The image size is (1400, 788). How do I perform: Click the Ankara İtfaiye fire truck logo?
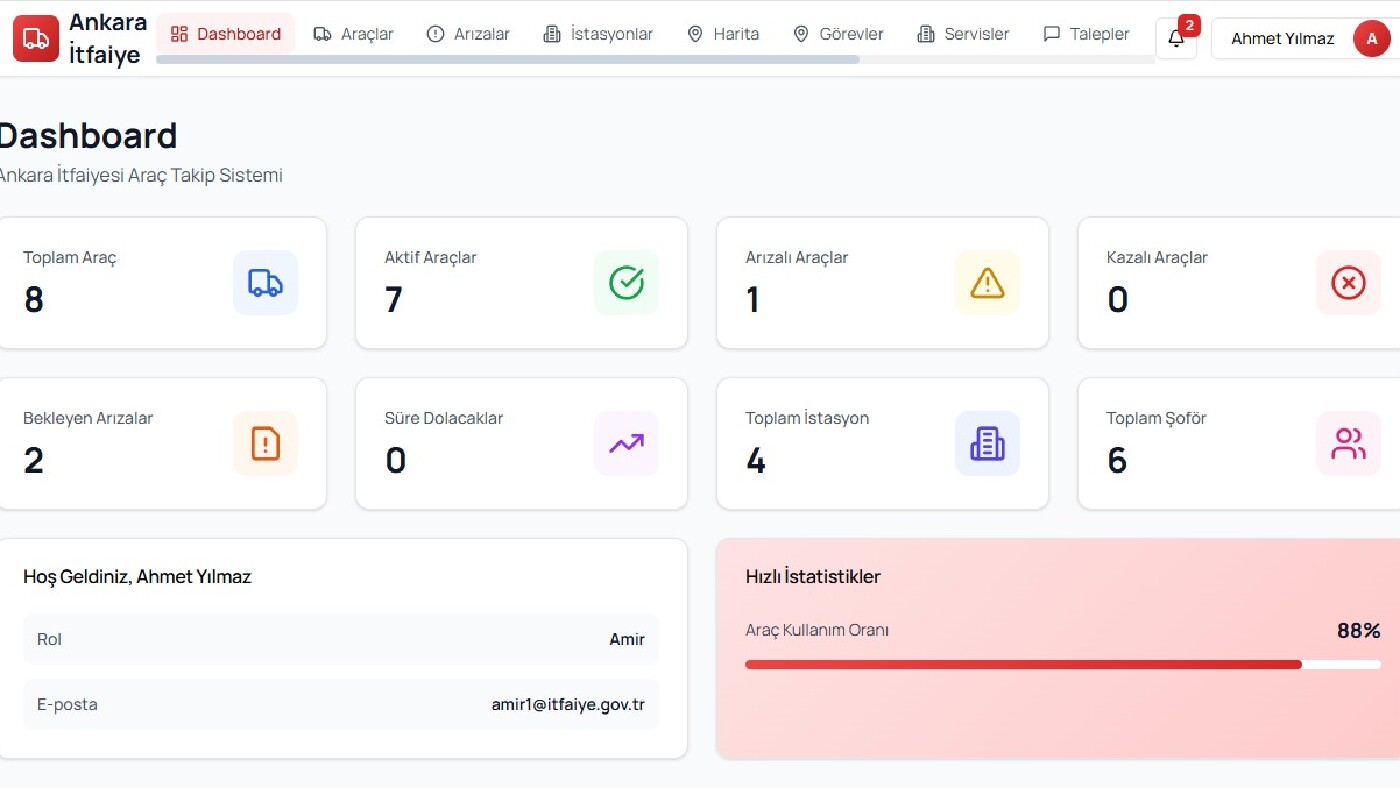[36, 38]
